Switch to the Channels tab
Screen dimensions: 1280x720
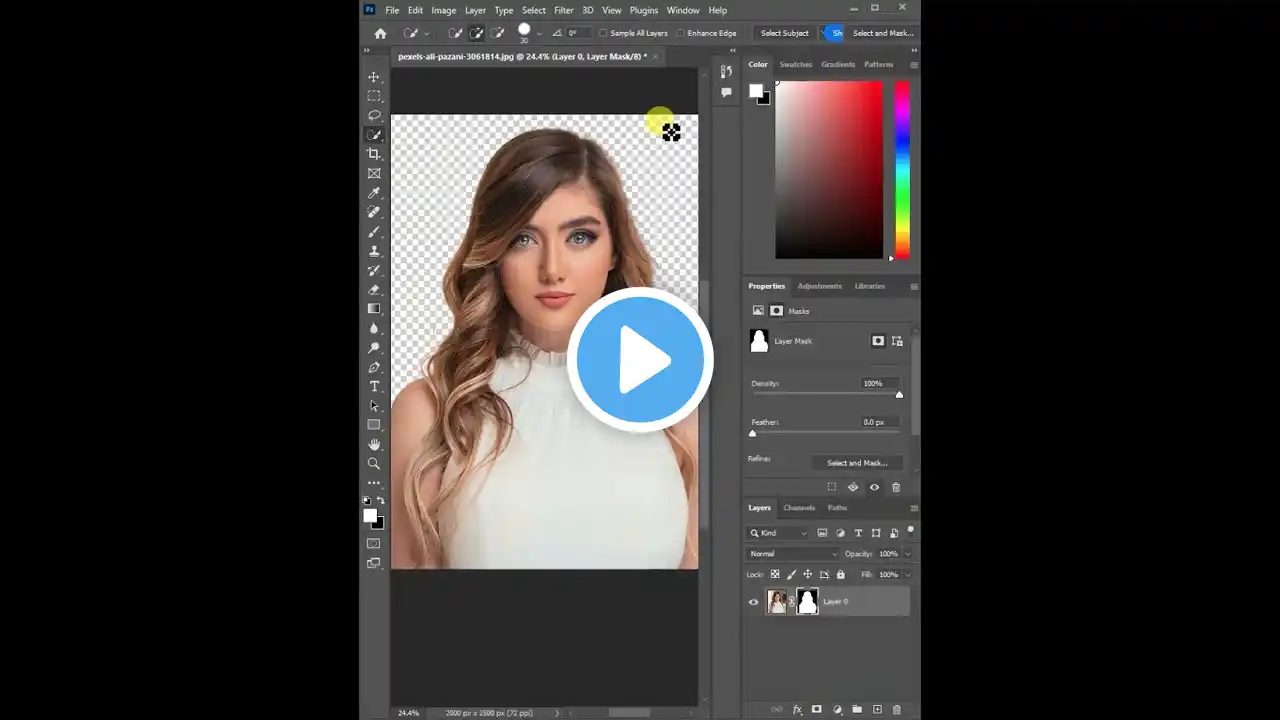(x=799, y=508)
